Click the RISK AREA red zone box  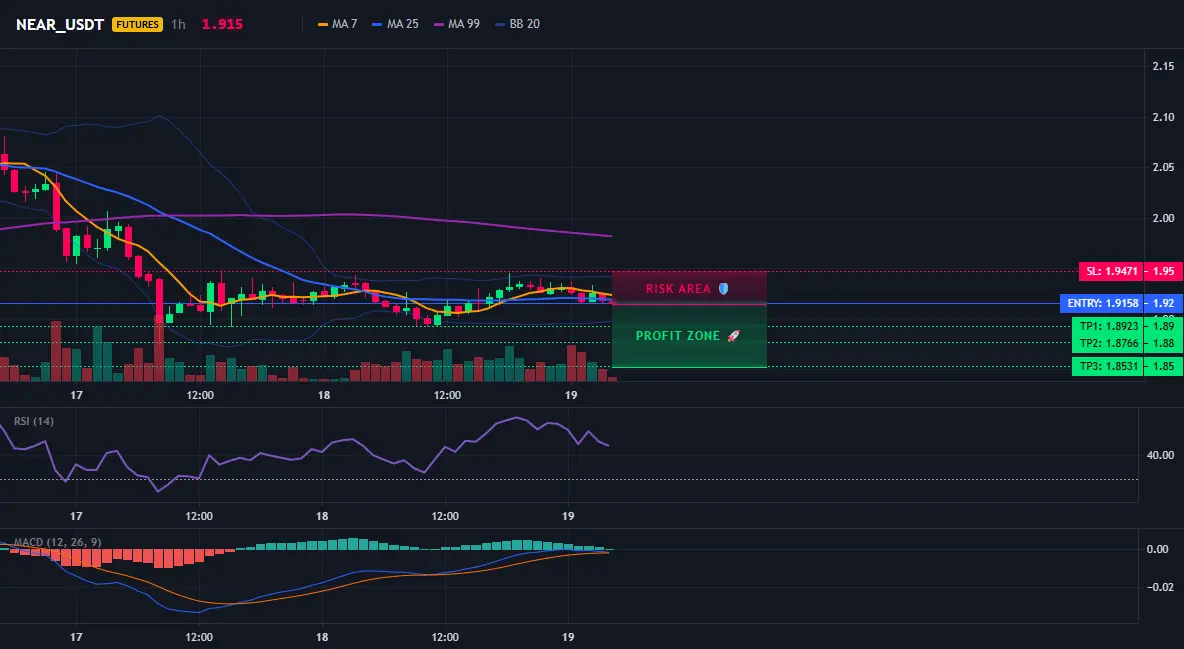pos(689,288)
